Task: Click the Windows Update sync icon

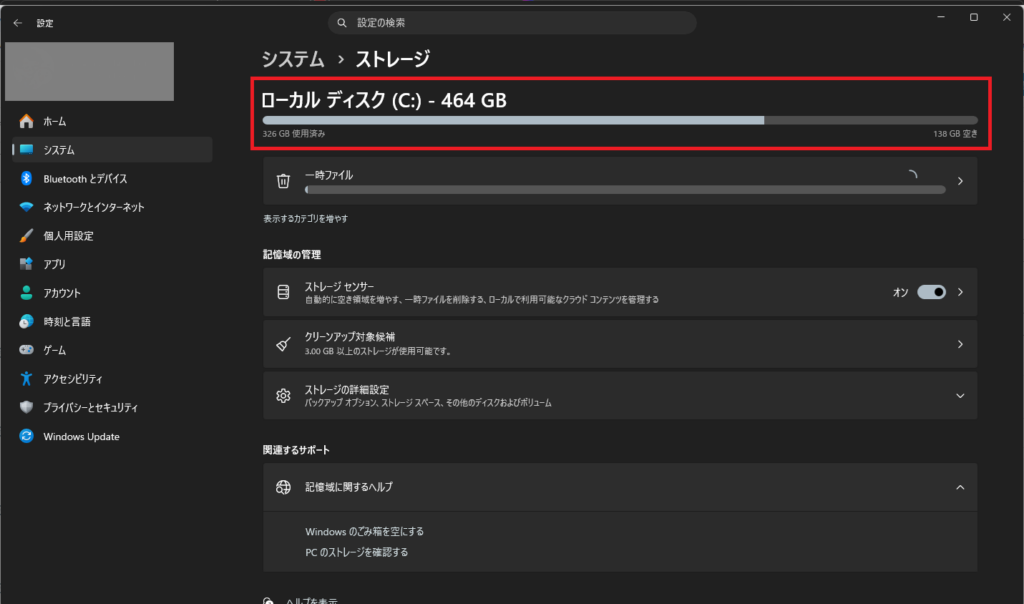Action: tap(26, 436)
